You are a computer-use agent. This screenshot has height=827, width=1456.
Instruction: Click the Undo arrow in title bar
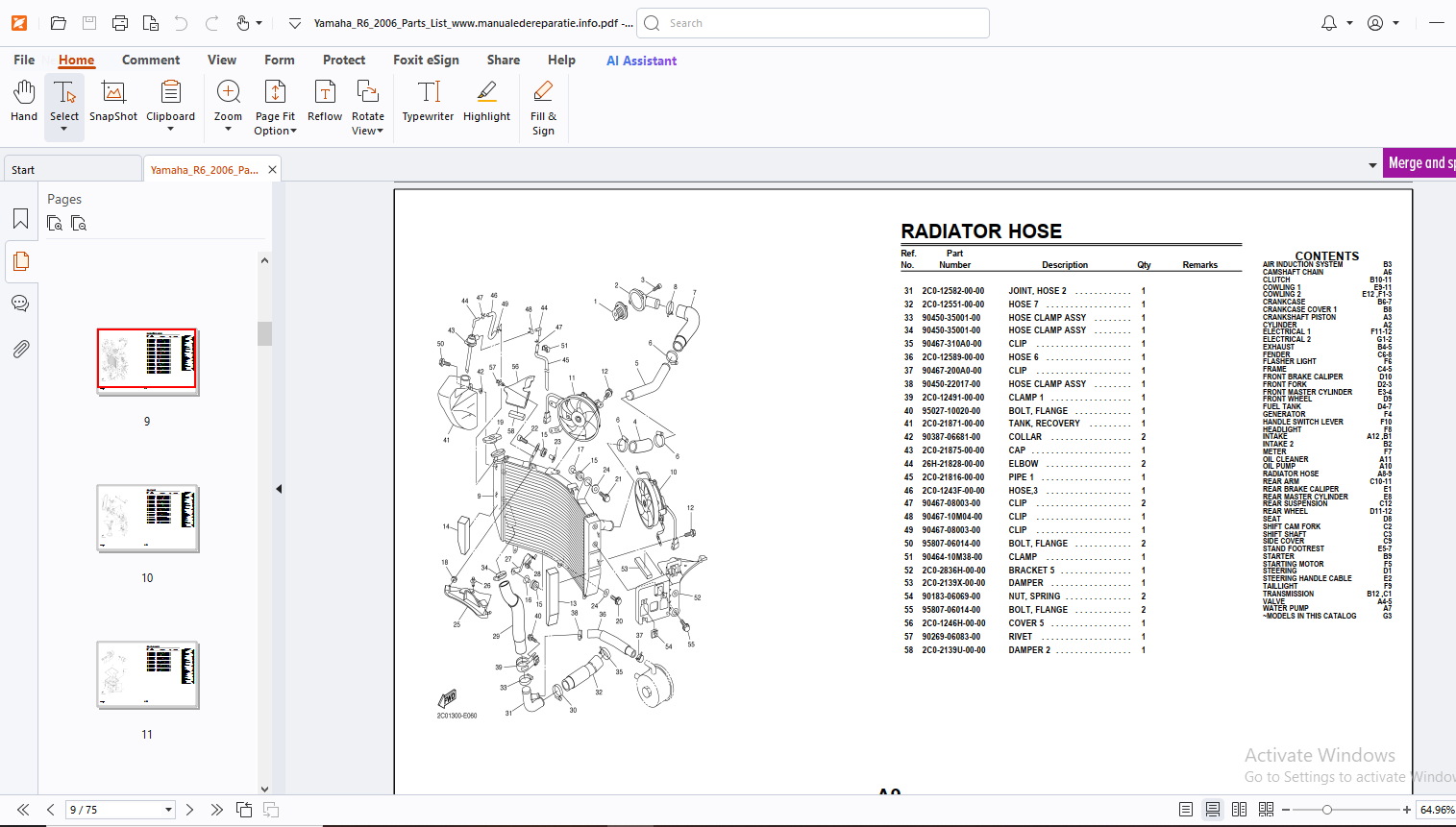coord(182,23)
